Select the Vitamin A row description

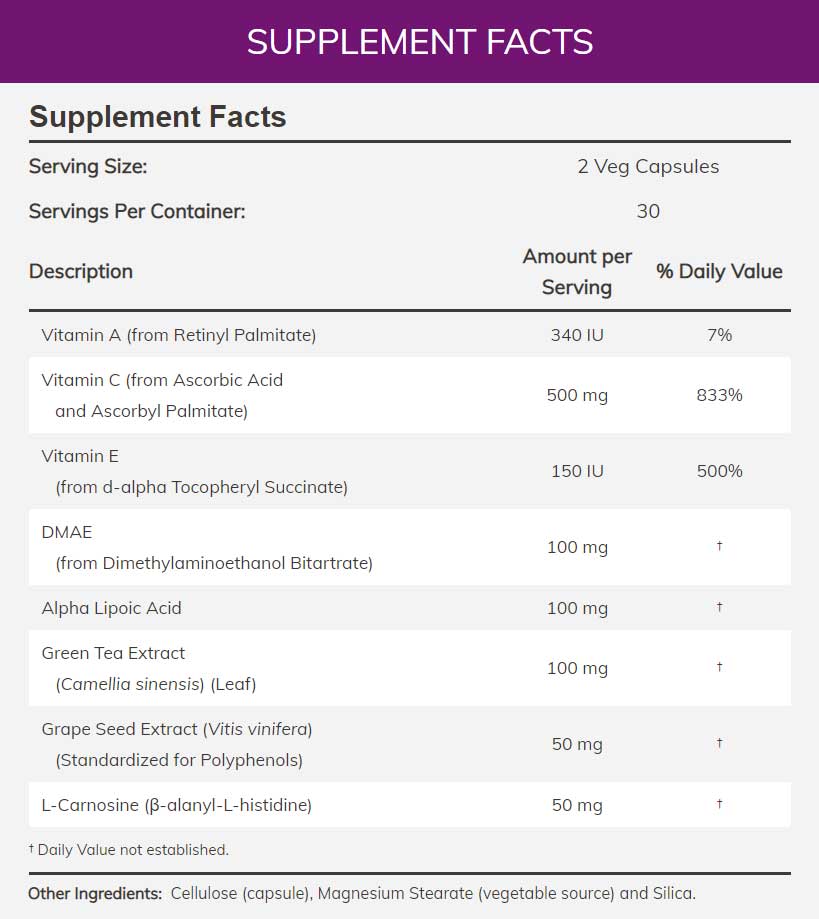[x=179, y=335]
